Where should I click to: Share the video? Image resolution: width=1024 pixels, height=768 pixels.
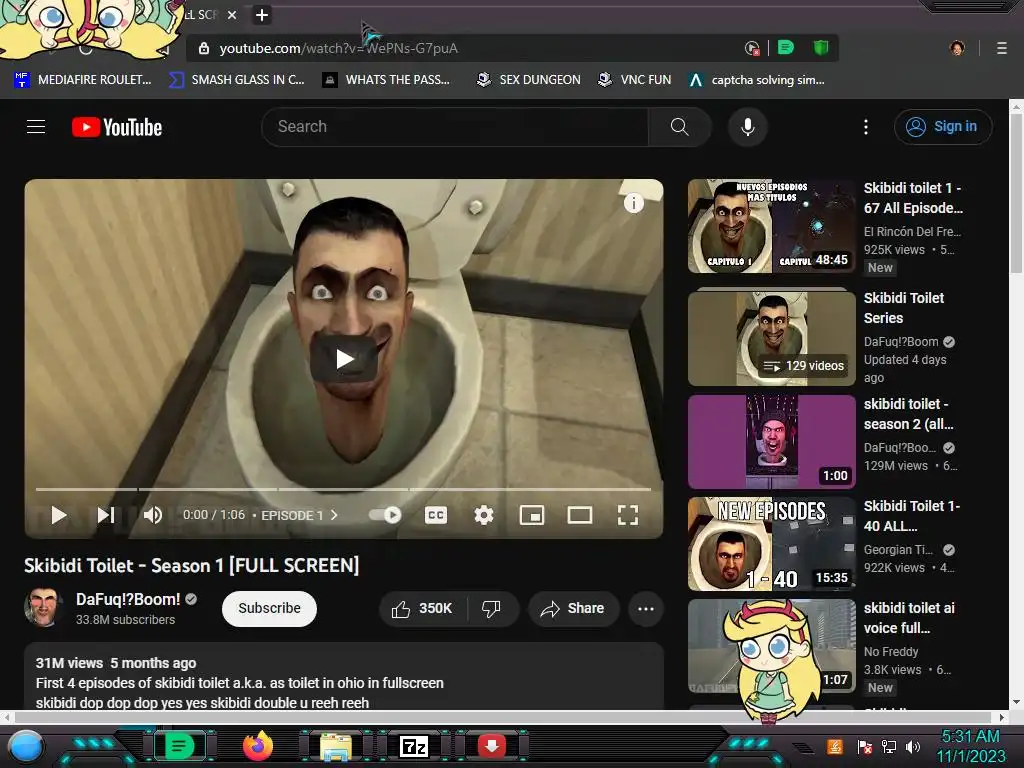tap(573, 609)
